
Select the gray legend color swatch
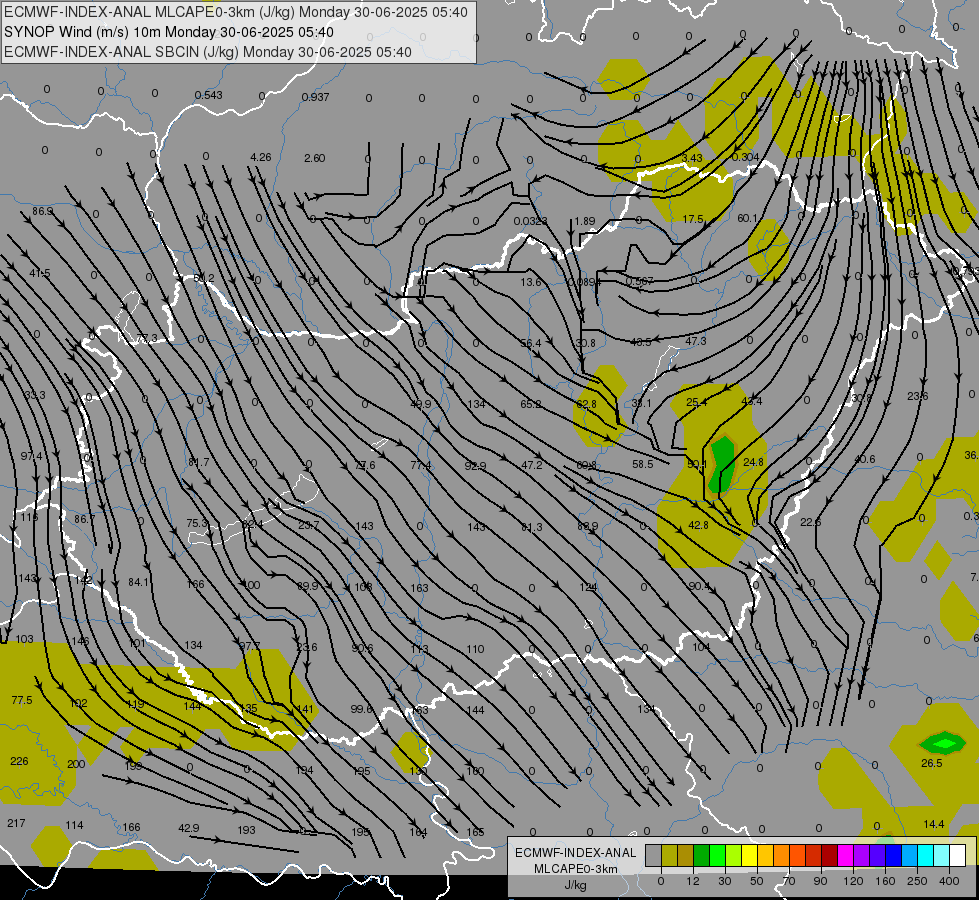pos(653,856)
